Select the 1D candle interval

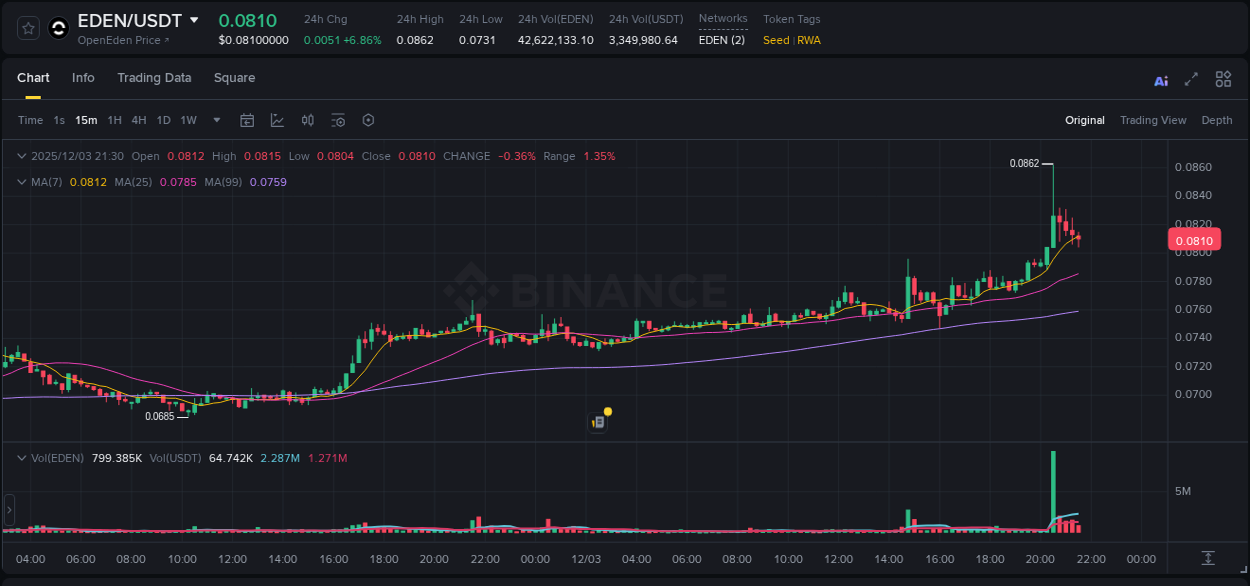pyautogui.click(x=163, y=120)
